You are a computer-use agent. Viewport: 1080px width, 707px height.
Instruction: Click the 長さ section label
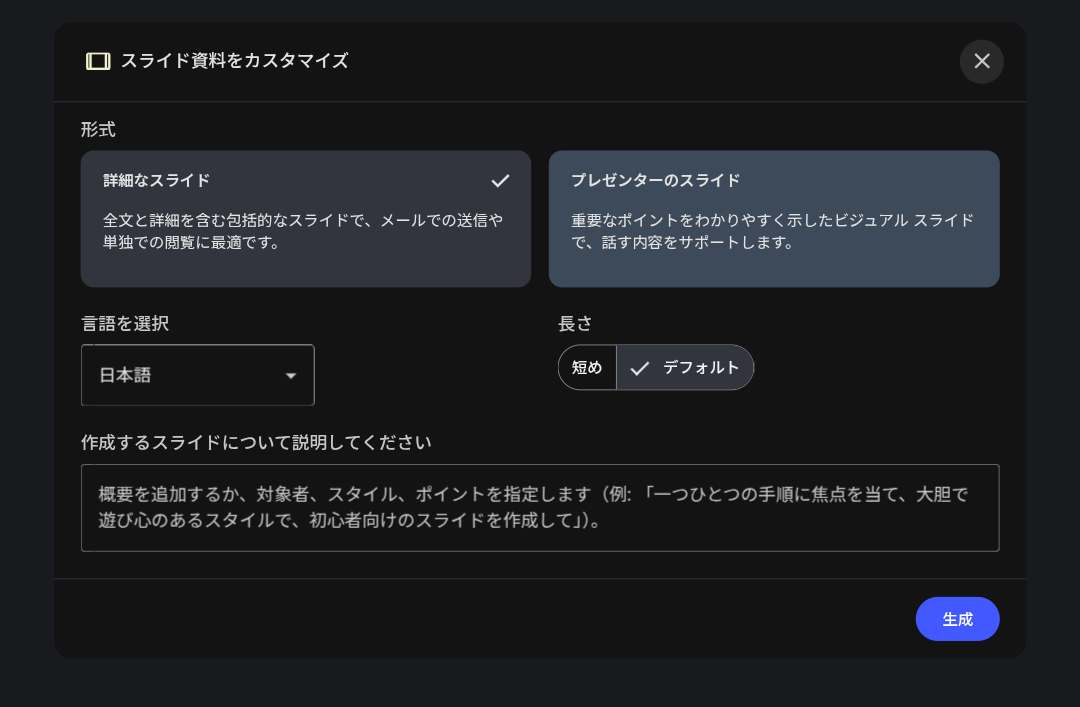[x=575, y=324]
